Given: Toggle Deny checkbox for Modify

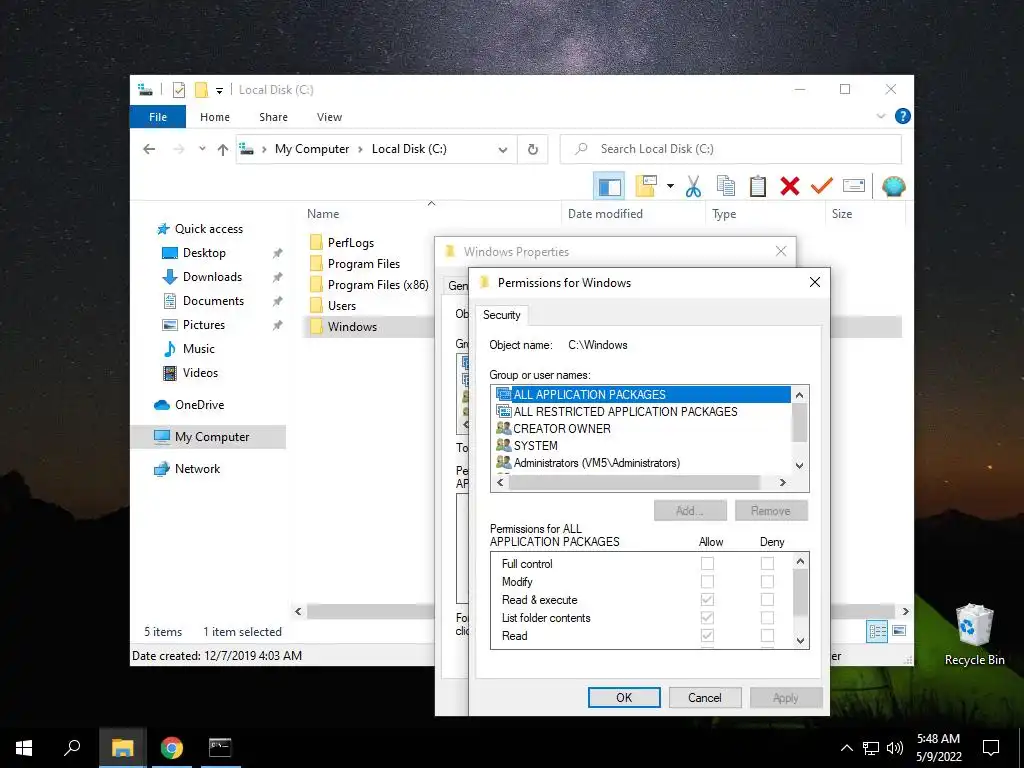Looking at the screenshot, I should (767, 581).
